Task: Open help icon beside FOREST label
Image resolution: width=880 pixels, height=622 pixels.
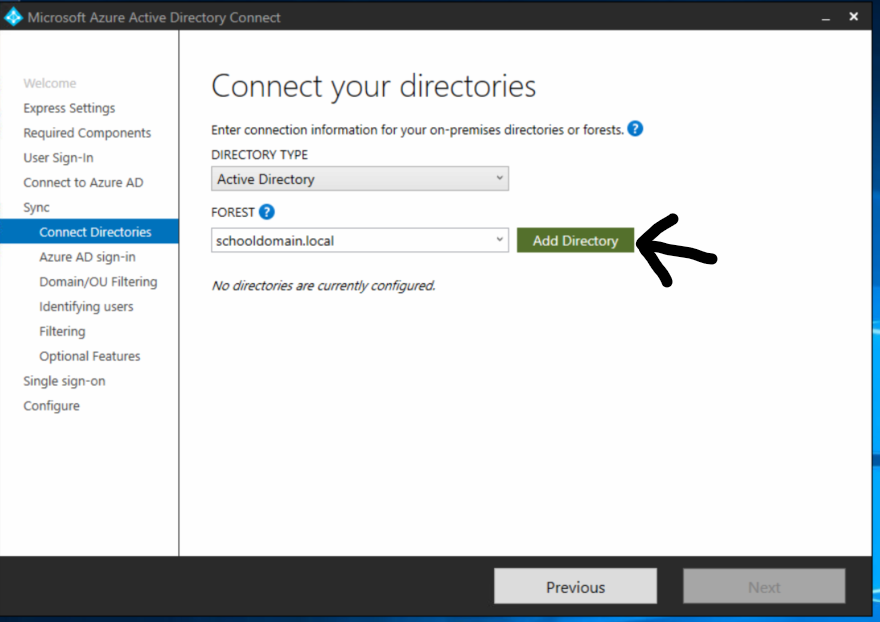Action: (x=267, y=212)
